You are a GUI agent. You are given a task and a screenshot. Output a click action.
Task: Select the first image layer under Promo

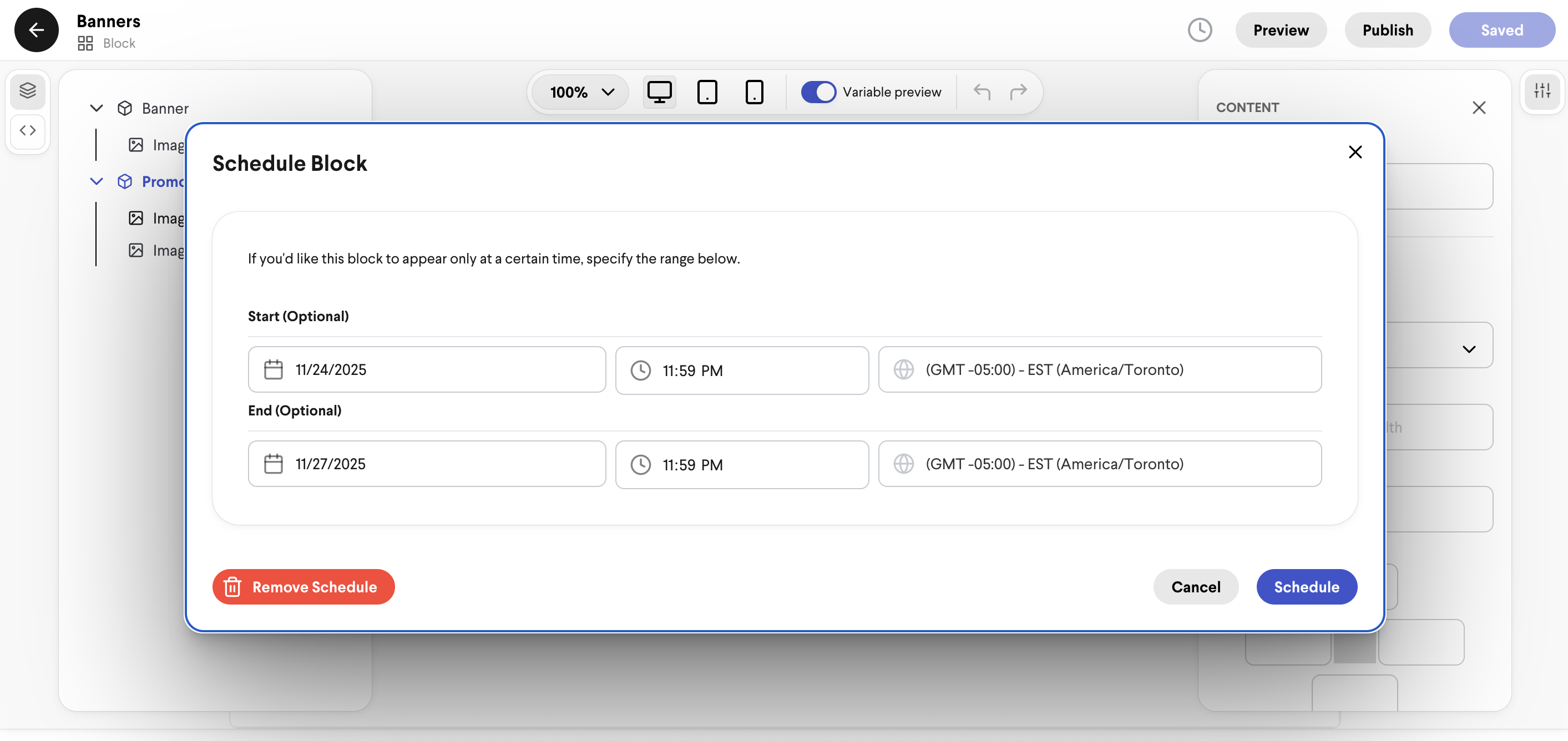pos(157,218)
